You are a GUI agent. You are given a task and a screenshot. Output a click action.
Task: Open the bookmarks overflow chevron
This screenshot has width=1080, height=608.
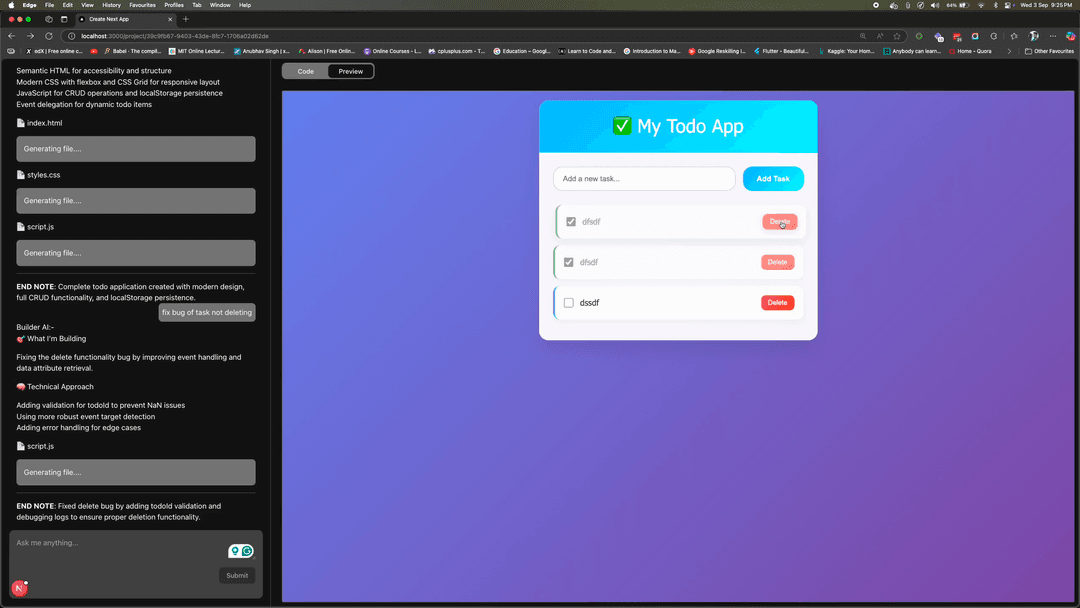pos(1010,50)
